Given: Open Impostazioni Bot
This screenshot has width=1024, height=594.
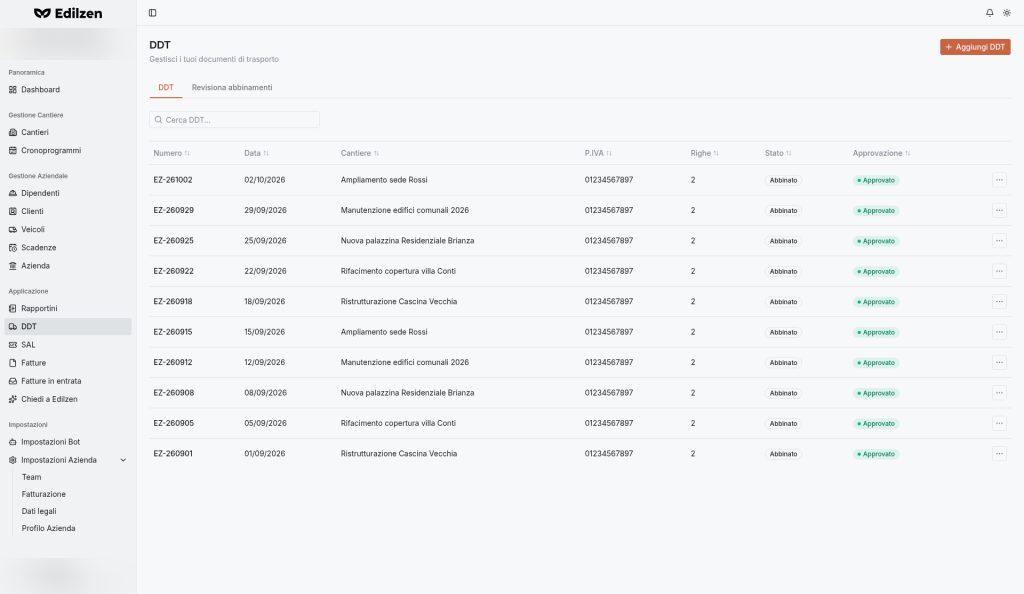Looking at the screenshot, I should point(68,442).
